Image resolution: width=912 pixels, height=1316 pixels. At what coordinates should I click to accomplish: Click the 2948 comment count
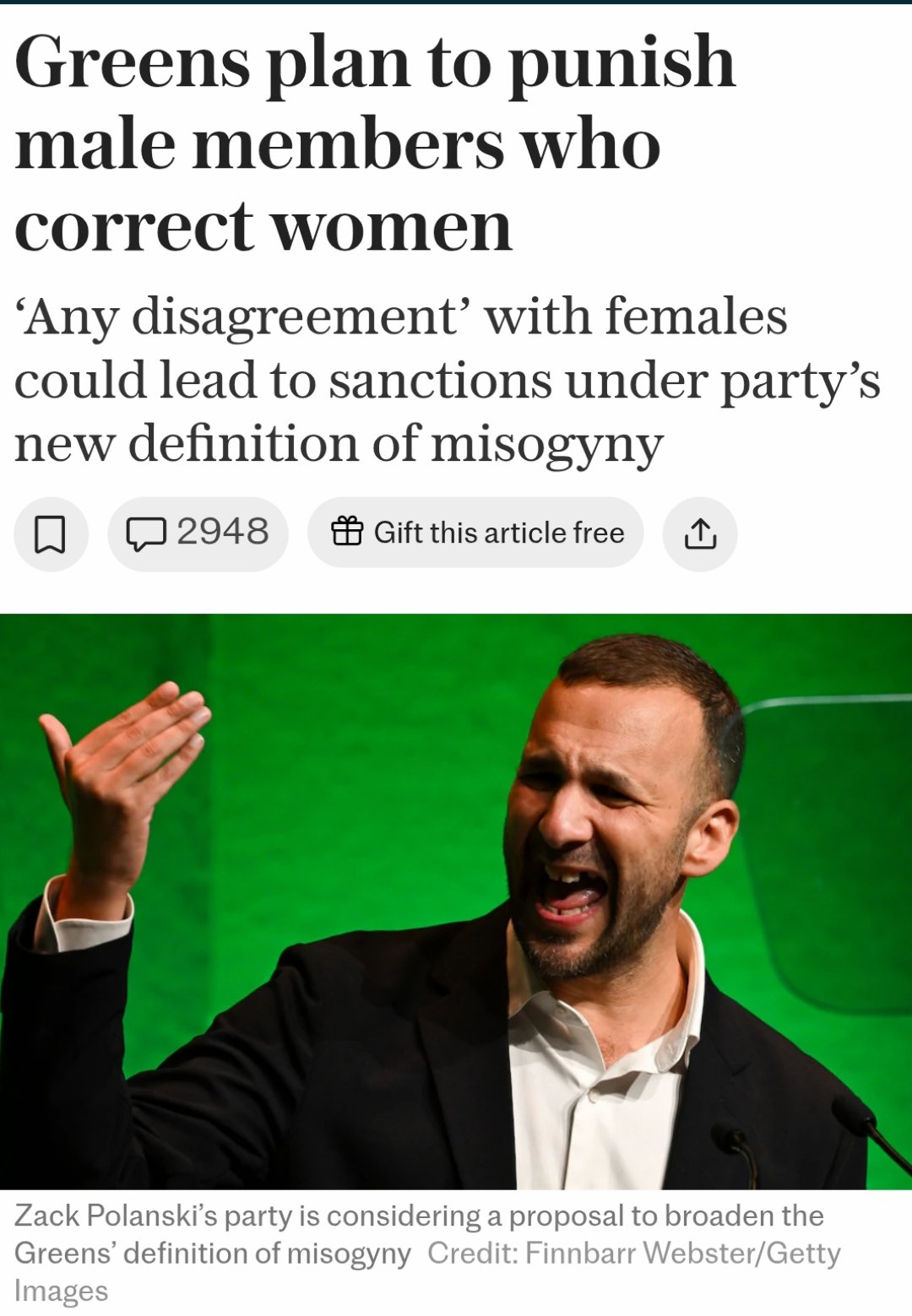point(223,533)
